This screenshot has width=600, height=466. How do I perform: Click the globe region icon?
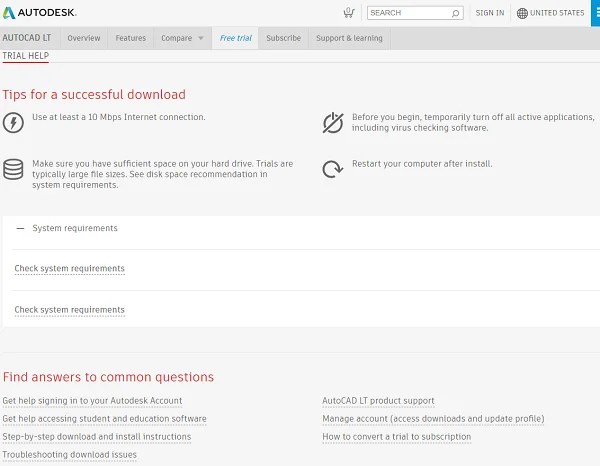[522, 13]
